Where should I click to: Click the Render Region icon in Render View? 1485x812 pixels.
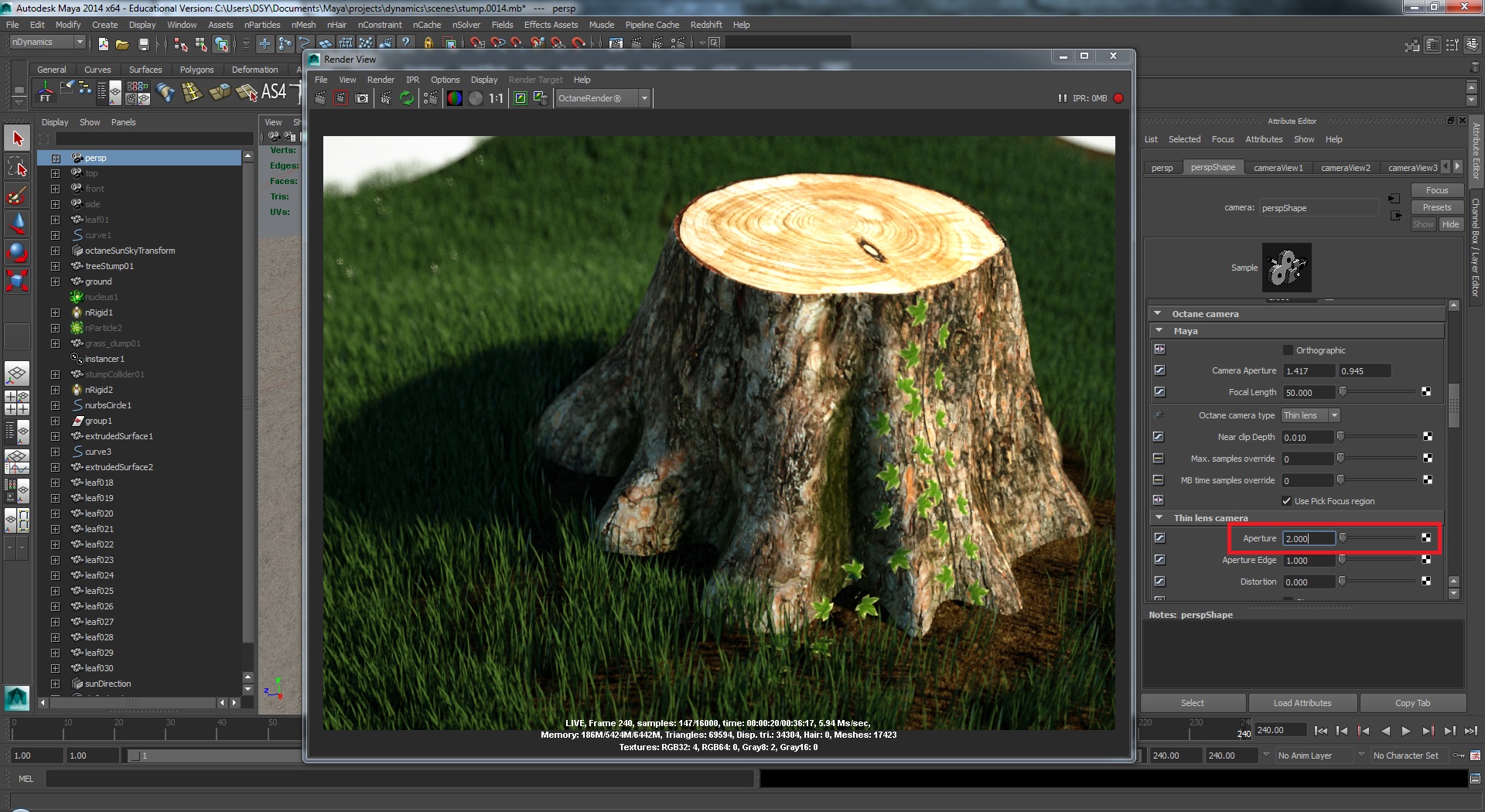pos(340,98)
